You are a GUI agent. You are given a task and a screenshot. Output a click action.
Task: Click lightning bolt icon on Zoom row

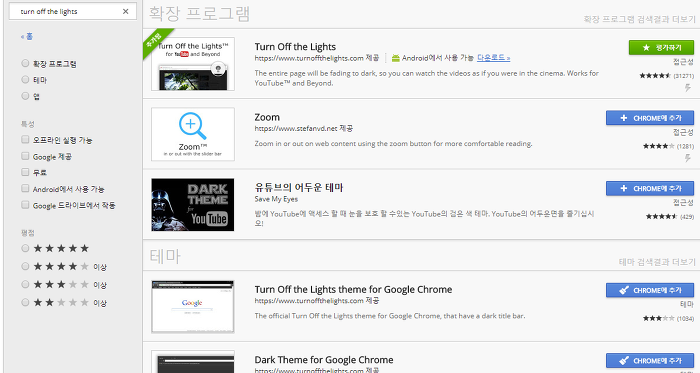(x=688, y=158)
